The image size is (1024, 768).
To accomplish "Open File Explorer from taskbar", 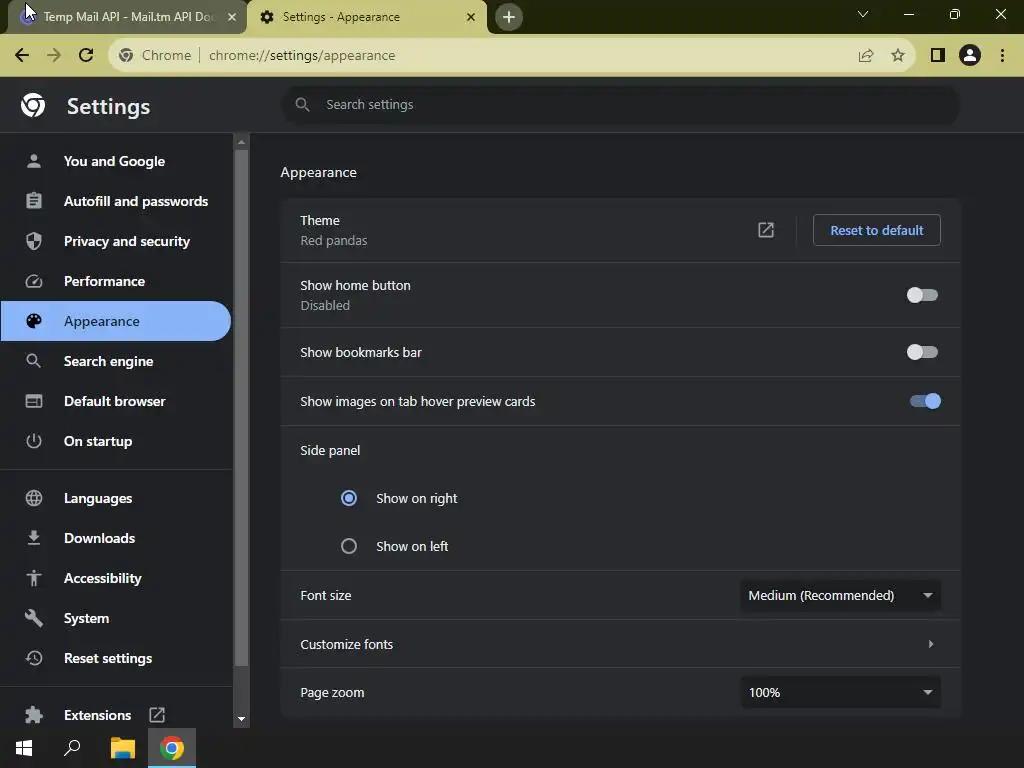I will pos(122,748).
